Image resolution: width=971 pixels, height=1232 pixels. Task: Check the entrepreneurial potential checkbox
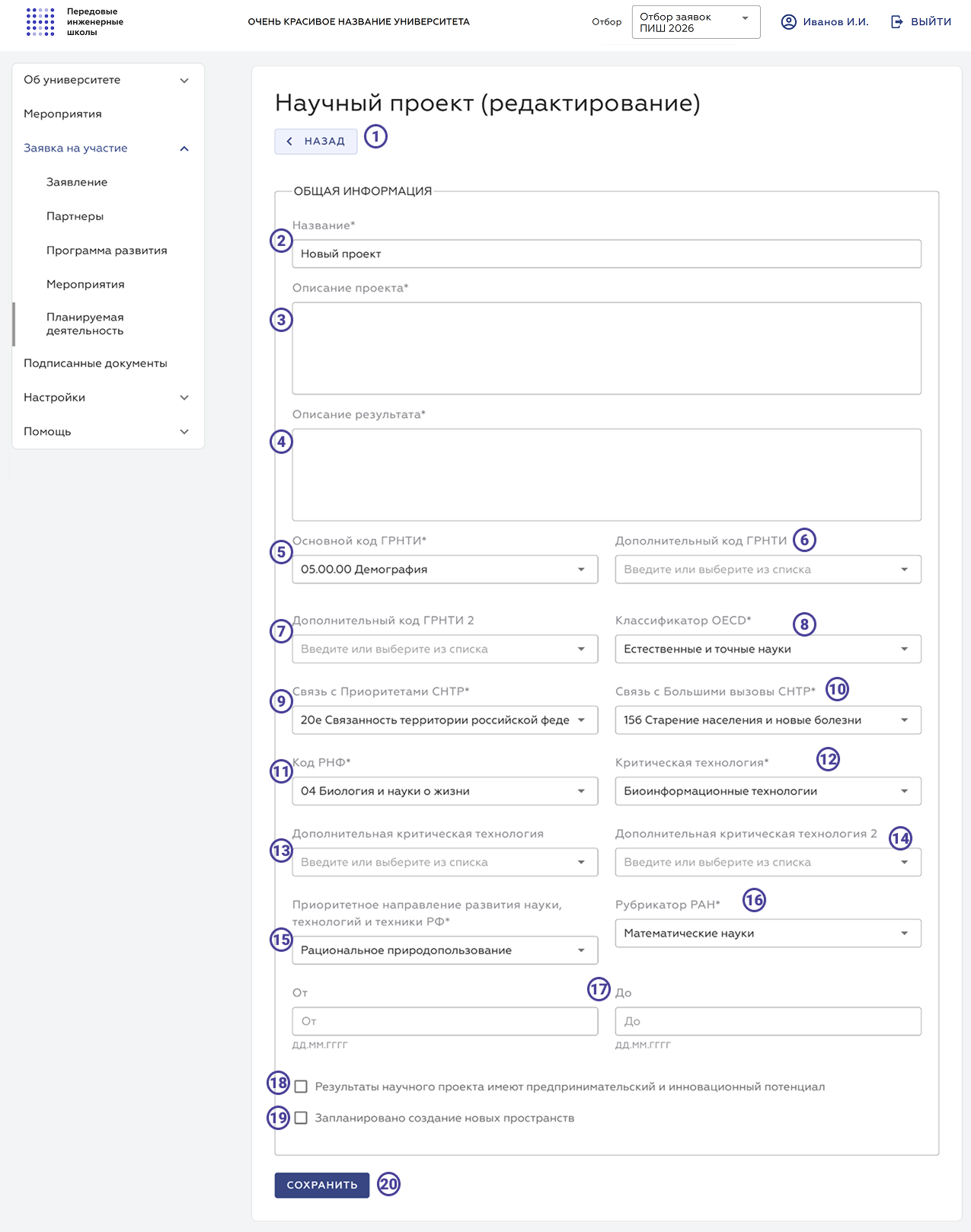[x=301, y=1087]
